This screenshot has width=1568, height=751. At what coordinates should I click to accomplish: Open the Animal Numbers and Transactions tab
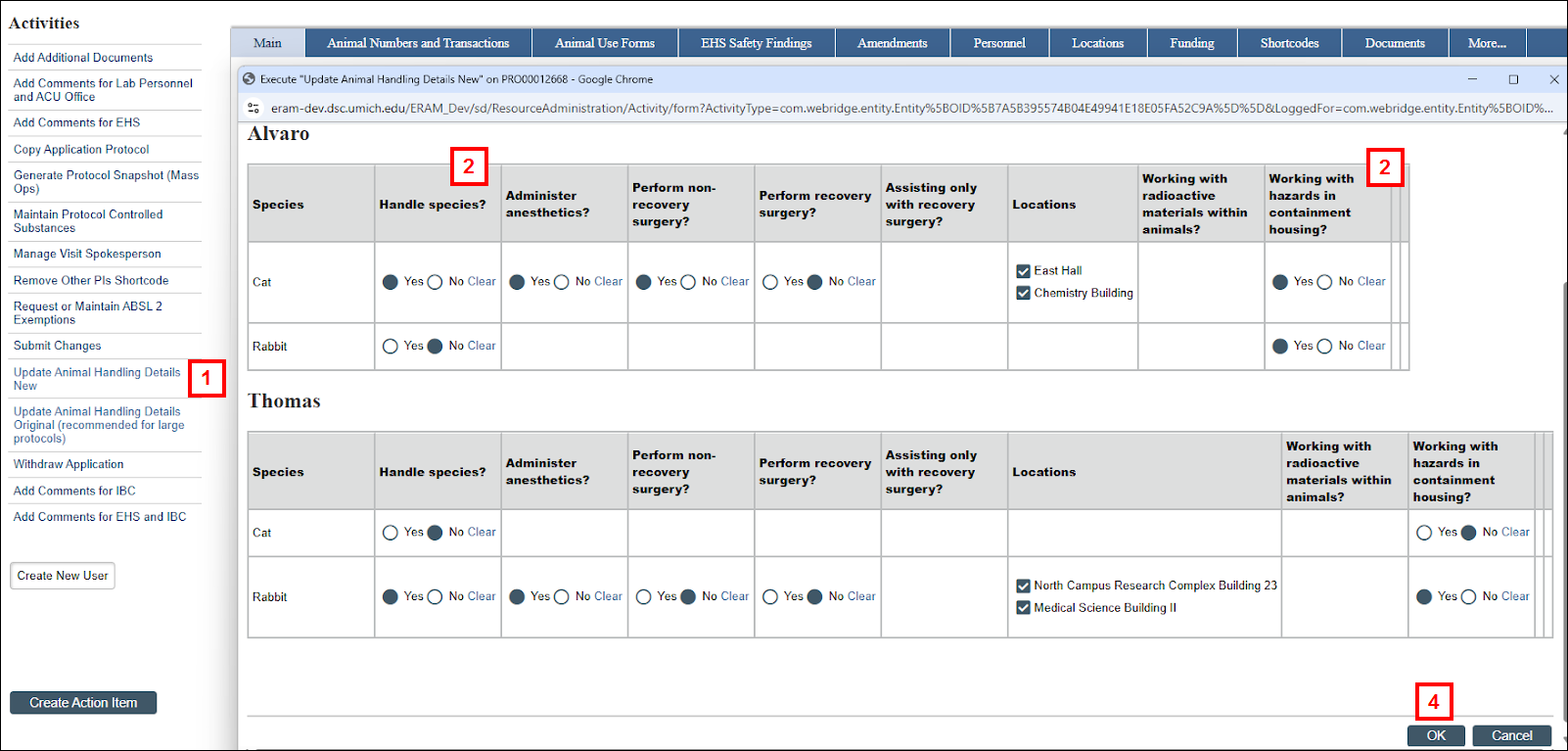pyautogui.click(x=419, y=43)
